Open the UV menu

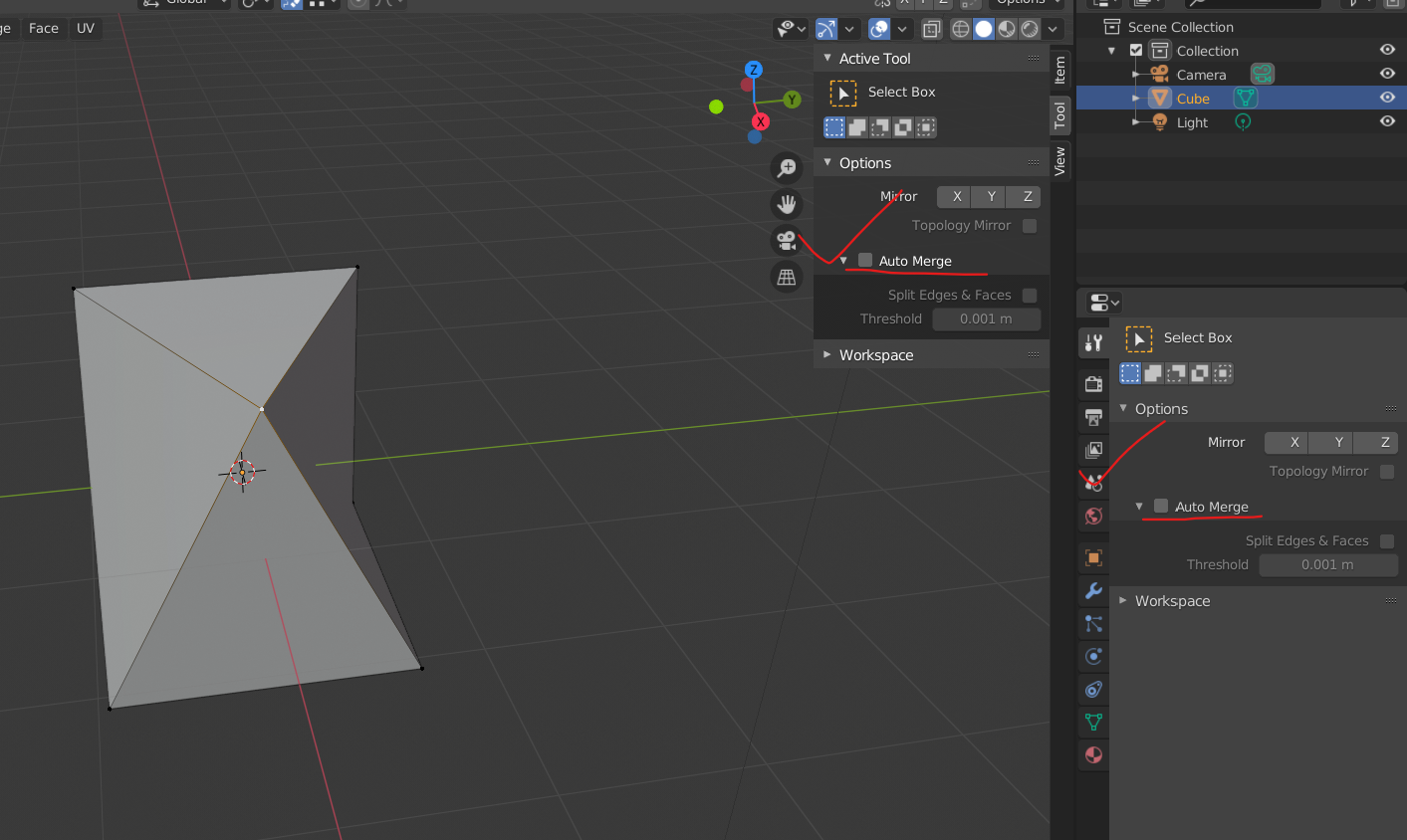(x=86, y=28)
